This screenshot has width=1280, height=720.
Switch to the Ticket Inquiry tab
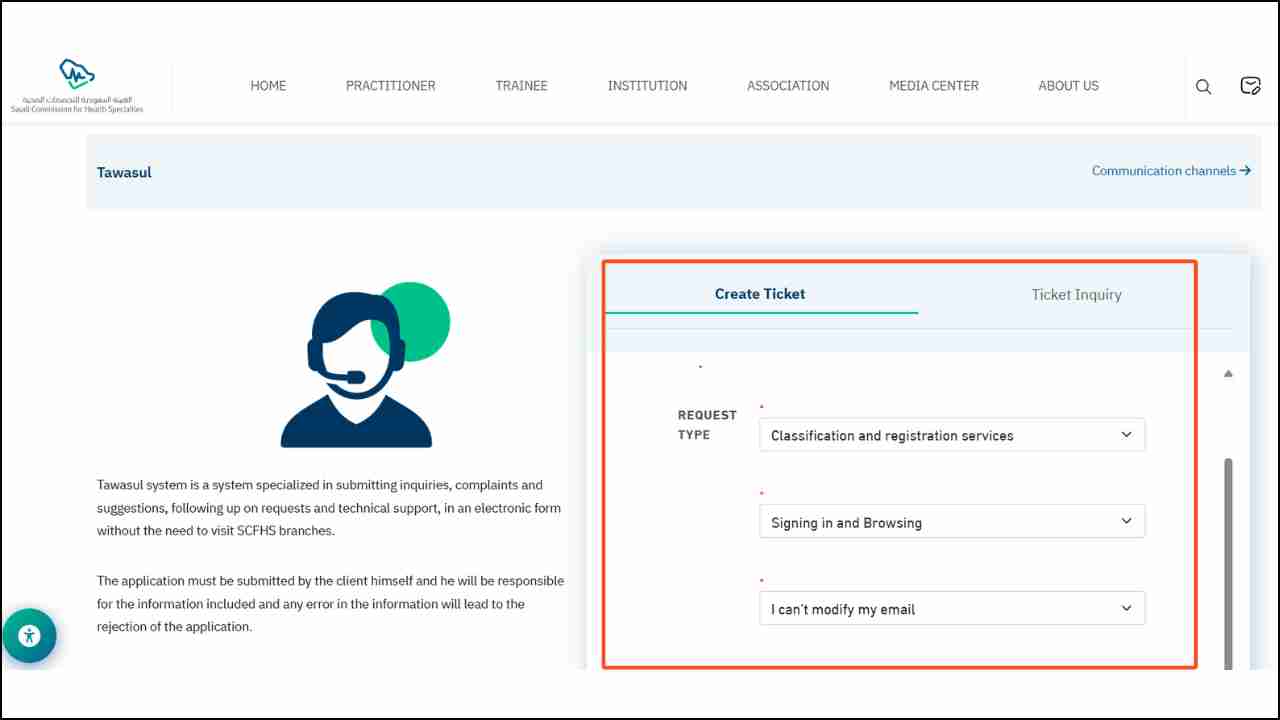1076,294
